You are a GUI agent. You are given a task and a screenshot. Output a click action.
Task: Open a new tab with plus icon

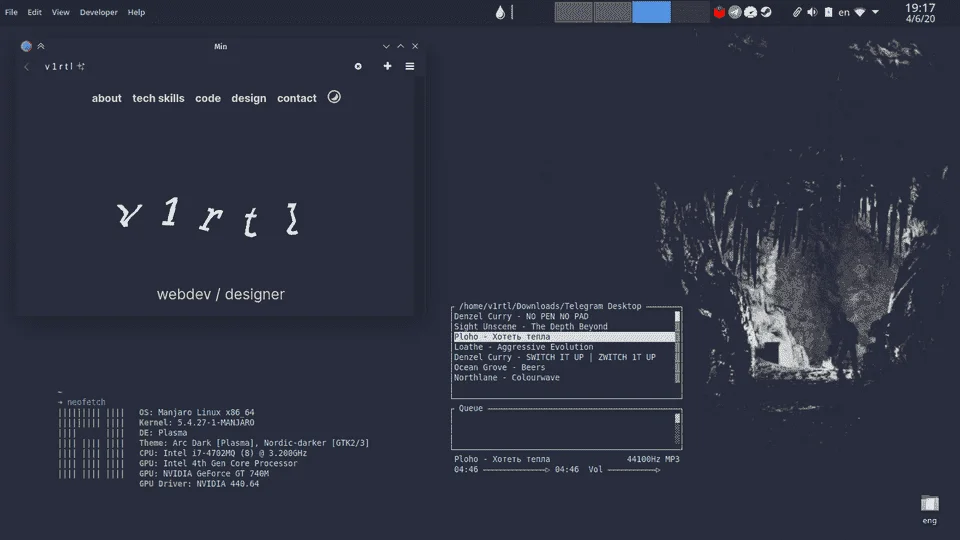388,66
